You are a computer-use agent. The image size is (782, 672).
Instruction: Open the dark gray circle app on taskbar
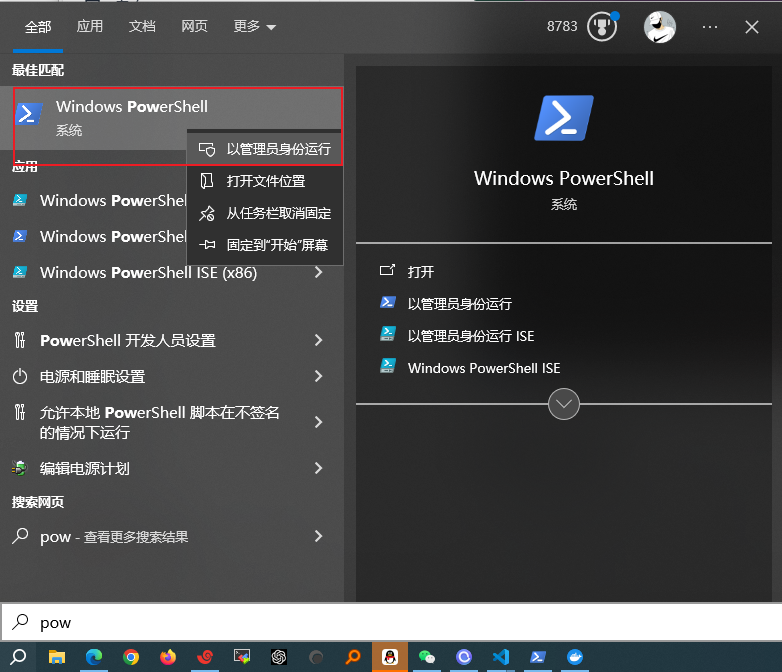316,657
